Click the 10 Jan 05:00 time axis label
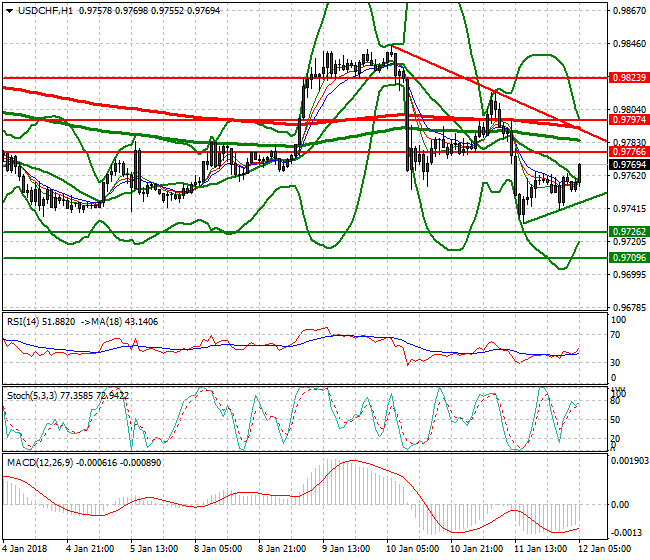650x560 pixels. pyautogui.click(x=412, y=549)
